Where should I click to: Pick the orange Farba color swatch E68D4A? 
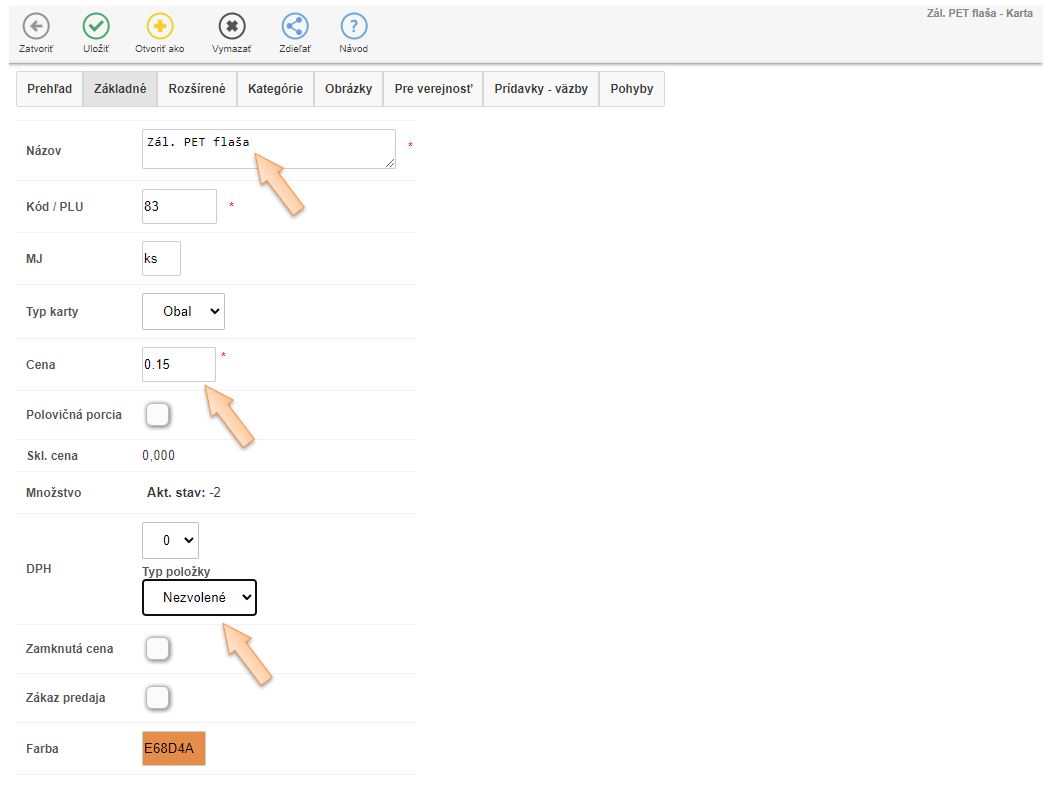tap(174, 748)
